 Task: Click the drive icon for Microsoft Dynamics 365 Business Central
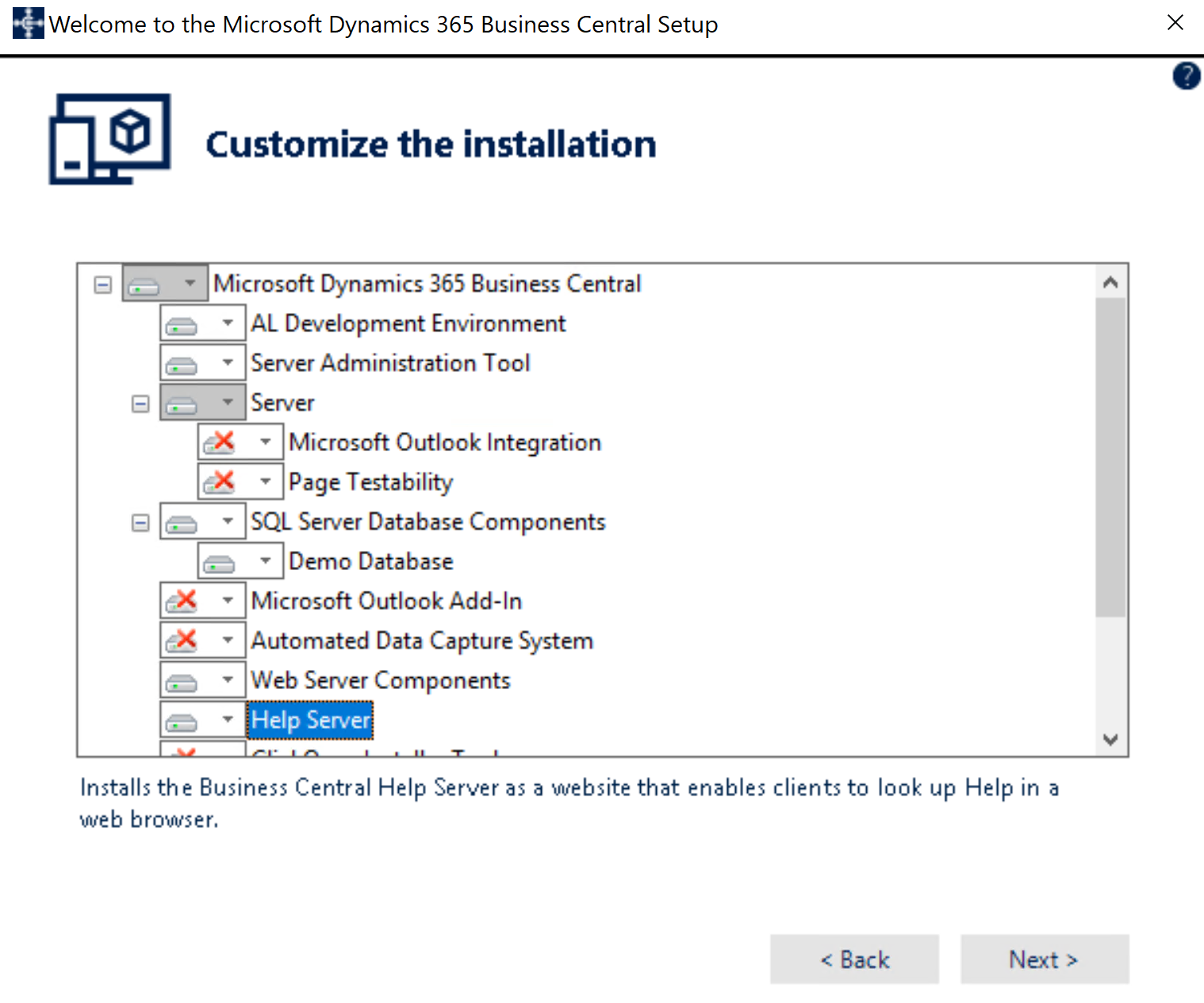coord(144,285)
